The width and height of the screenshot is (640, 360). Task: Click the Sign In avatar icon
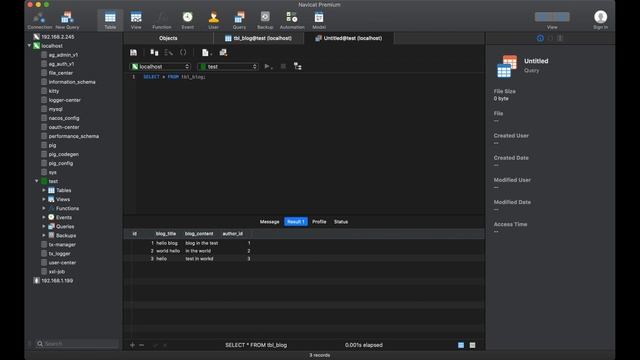(x=600, y=17)
